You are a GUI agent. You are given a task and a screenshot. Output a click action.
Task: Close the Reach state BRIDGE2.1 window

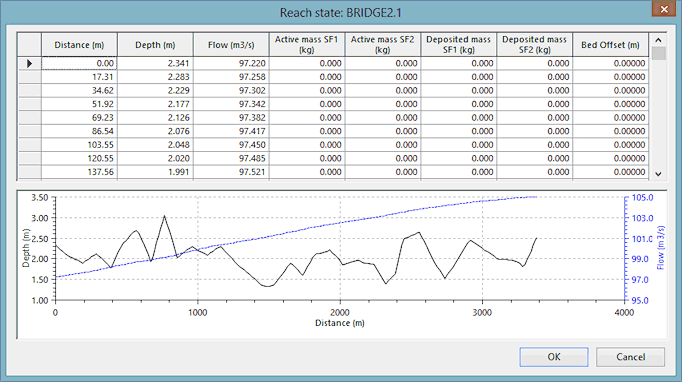664,9
